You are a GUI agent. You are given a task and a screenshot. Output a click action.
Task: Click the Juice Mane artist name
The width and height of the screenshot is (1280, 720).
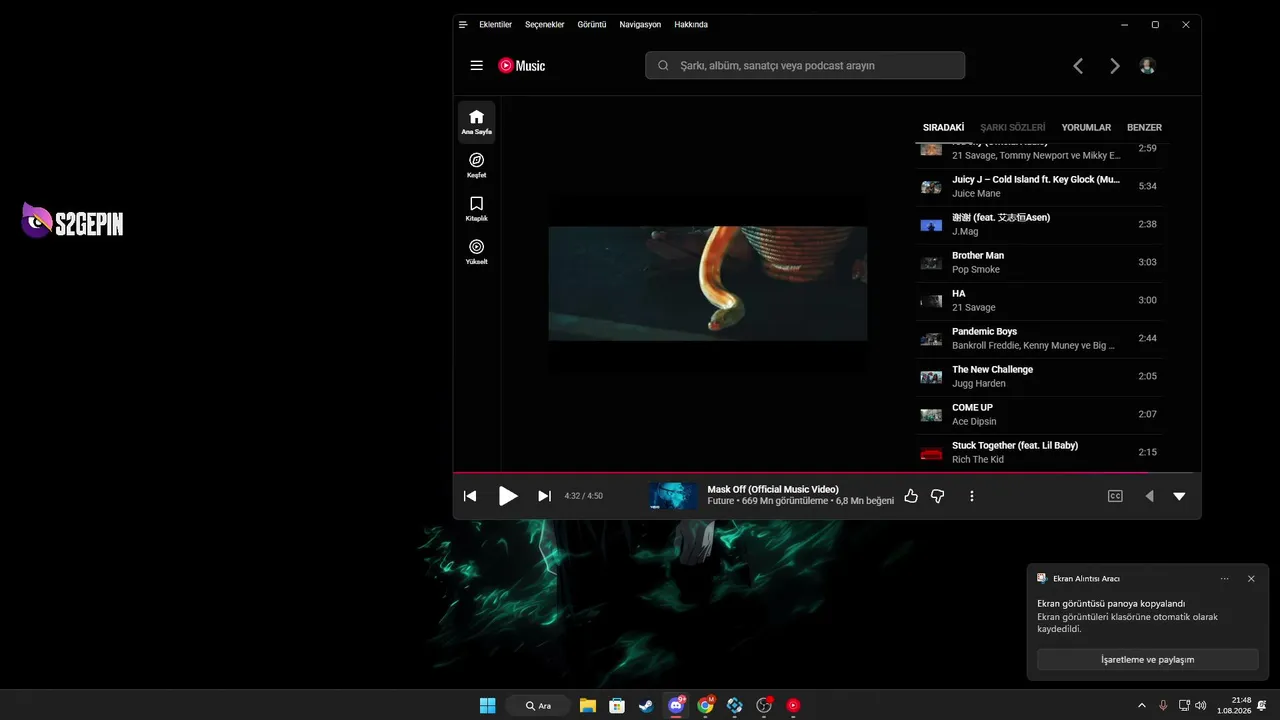click(976, 194)
